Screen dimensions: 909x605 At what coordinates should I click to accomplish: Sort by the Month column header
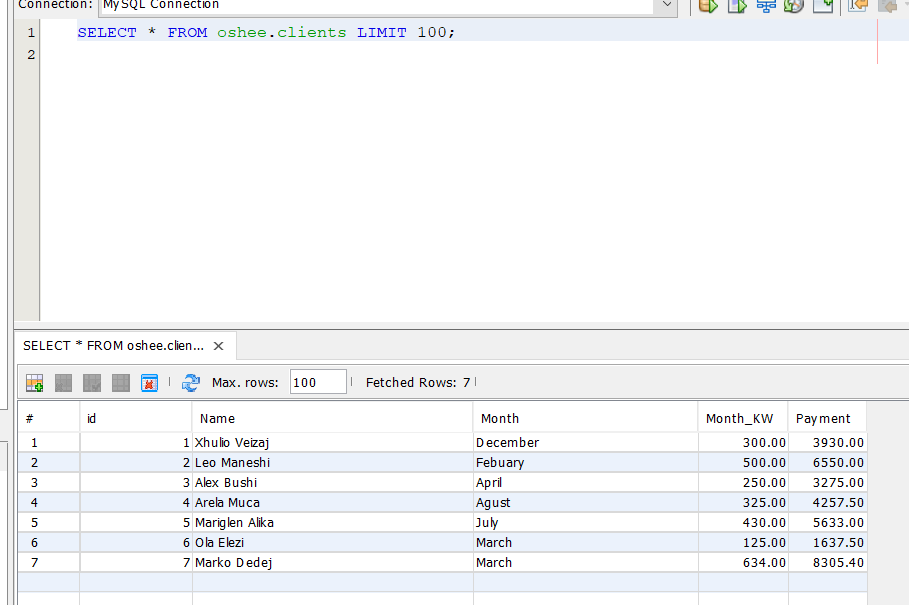coord(586,418)
